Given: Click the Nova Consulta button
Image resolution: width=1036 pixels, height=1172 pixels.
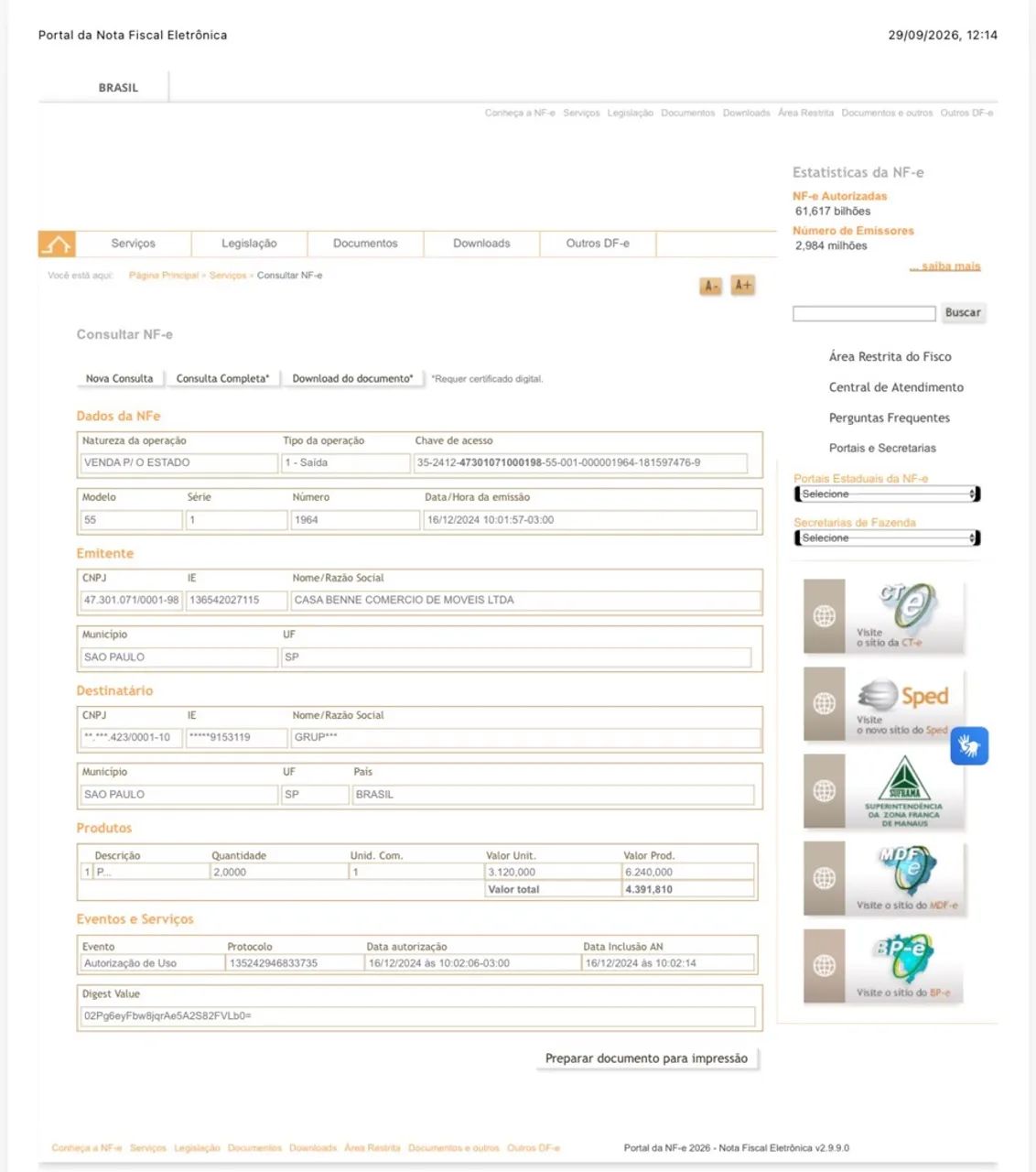Looking at the screenshot, I should [x=119, y=378].
